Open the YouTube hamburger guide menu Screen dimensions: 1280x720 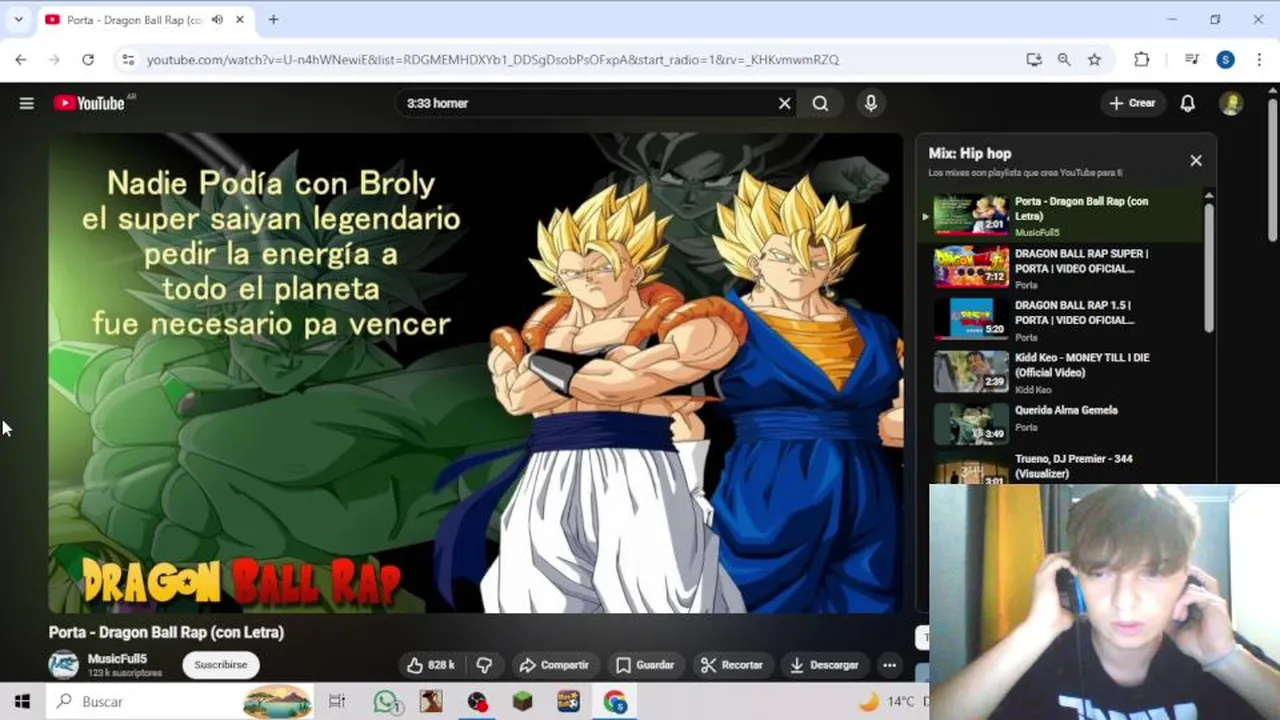coord(27,103)
